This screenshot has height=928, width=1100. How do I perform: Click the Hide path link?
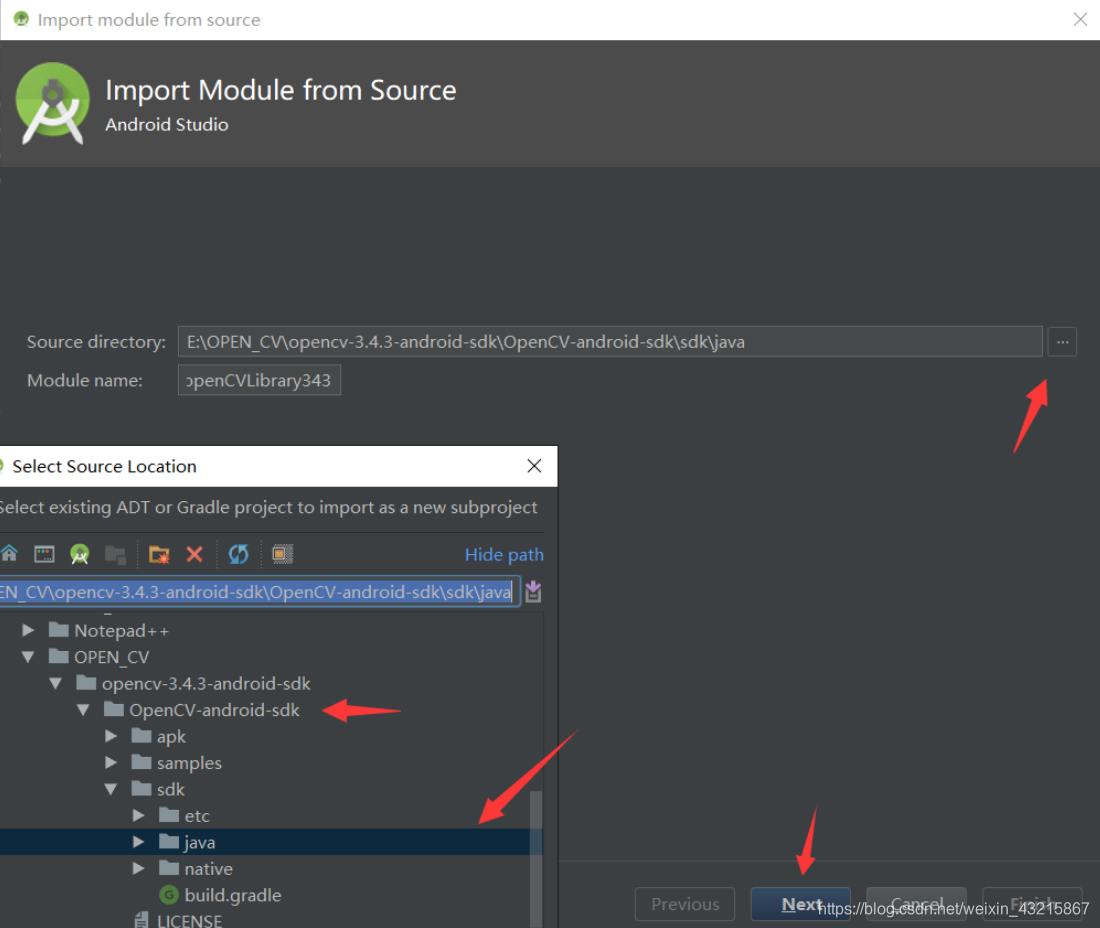[x=504, y=555]
